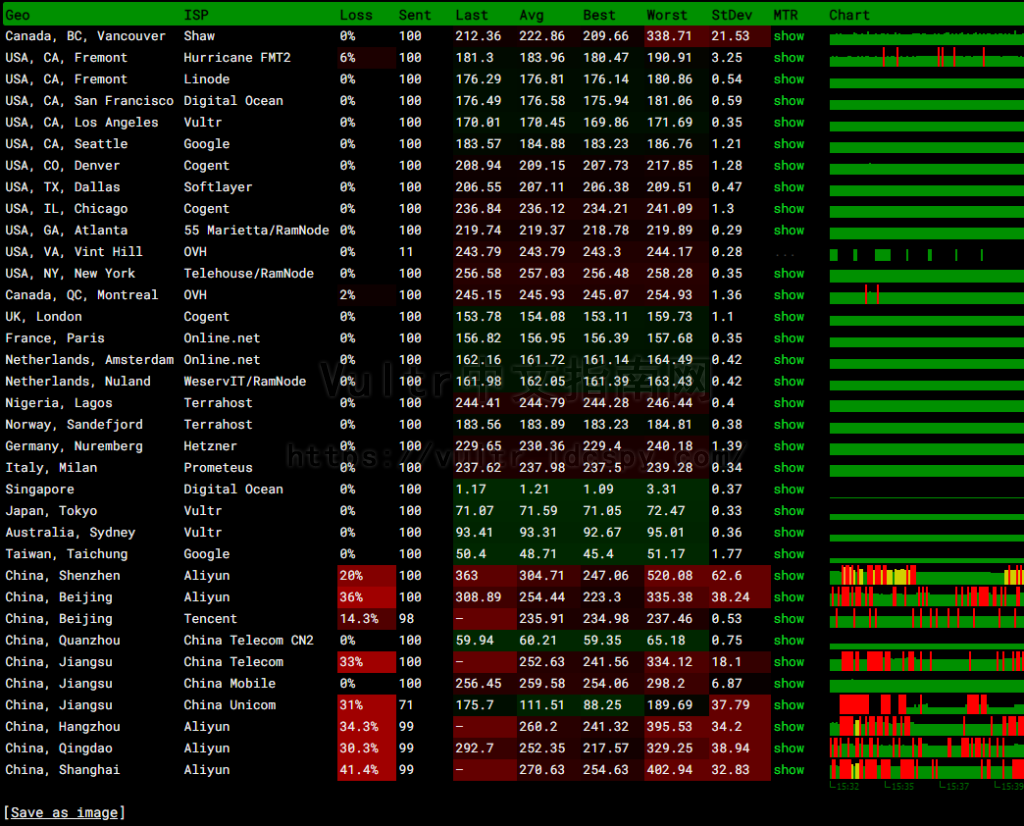The height and width of the screenshot is (826, 1024).
Task: Click the chart for China, Shanghai Aliyun
Action: (927, 769)
